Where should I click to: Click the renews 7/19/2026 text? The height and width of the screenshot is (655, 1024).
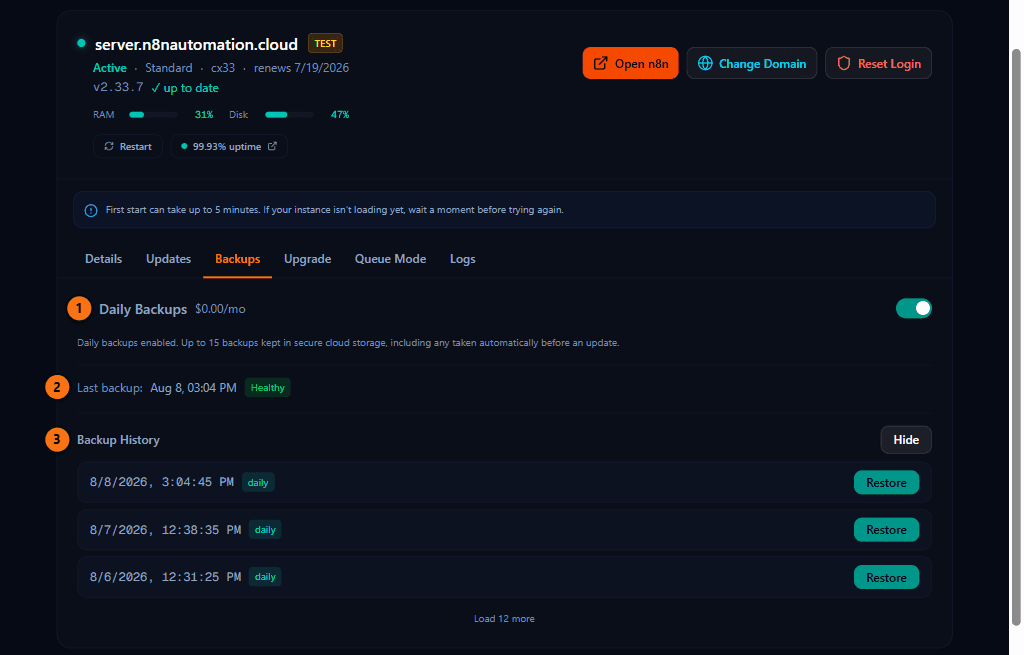pos(301,68)
